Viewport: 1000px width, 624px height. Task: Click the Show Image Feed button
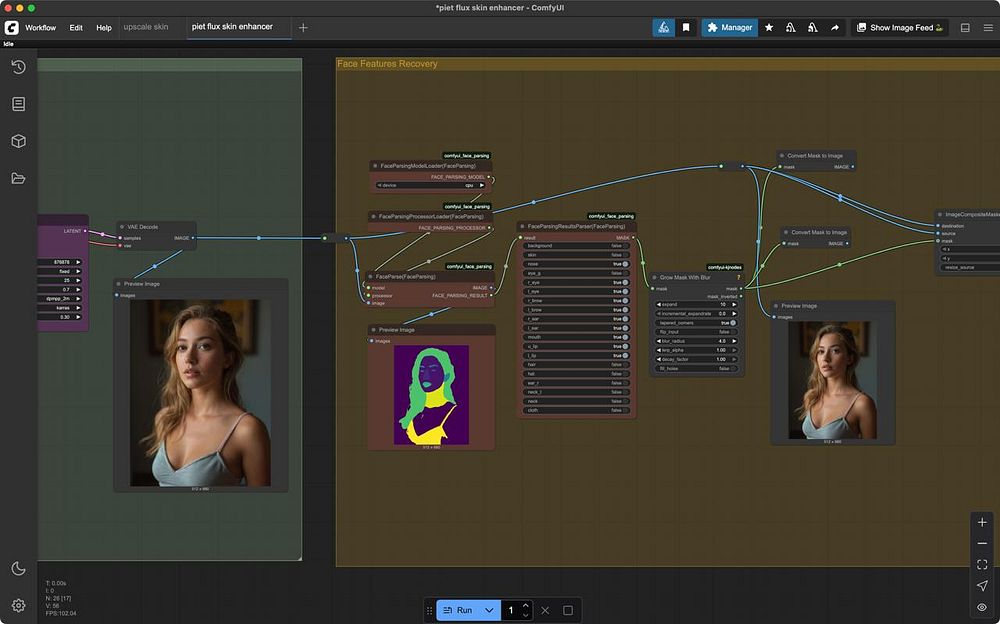(x=900, y=28)
